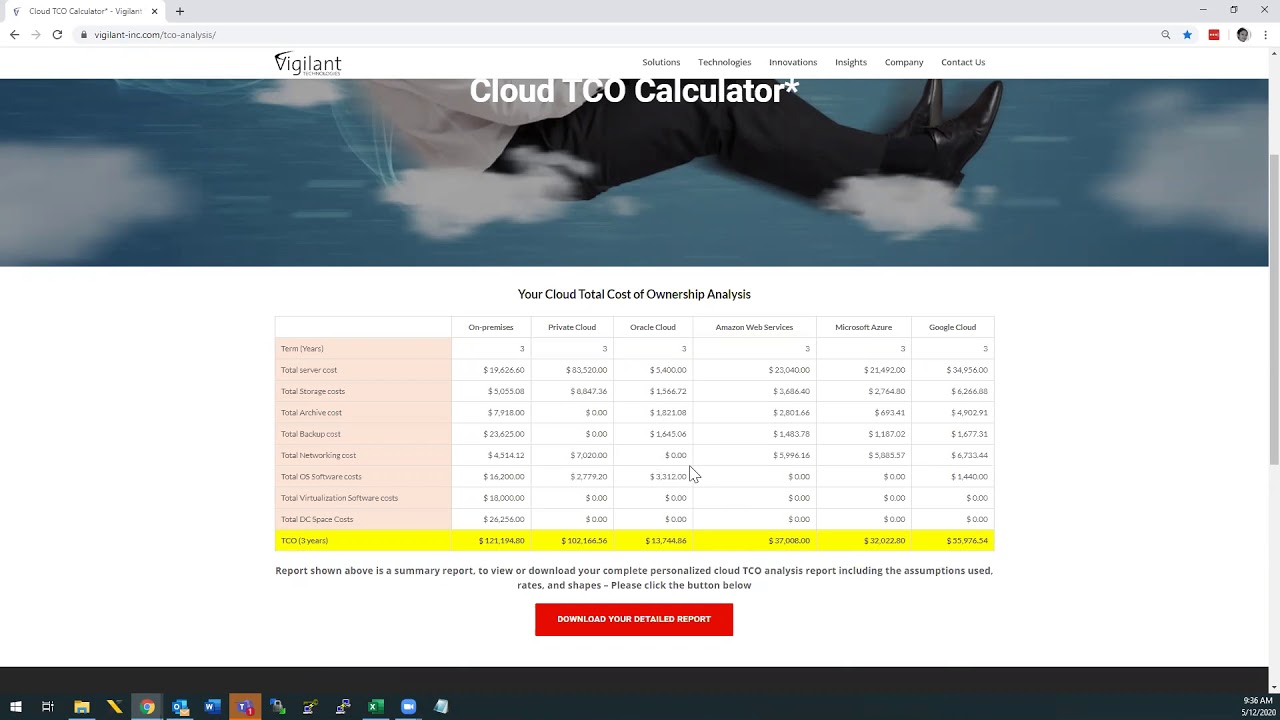This screenshot has width=1280, height=720.
Task: Click the Total DC Space Costs label
Action: [x=317, y=519]
